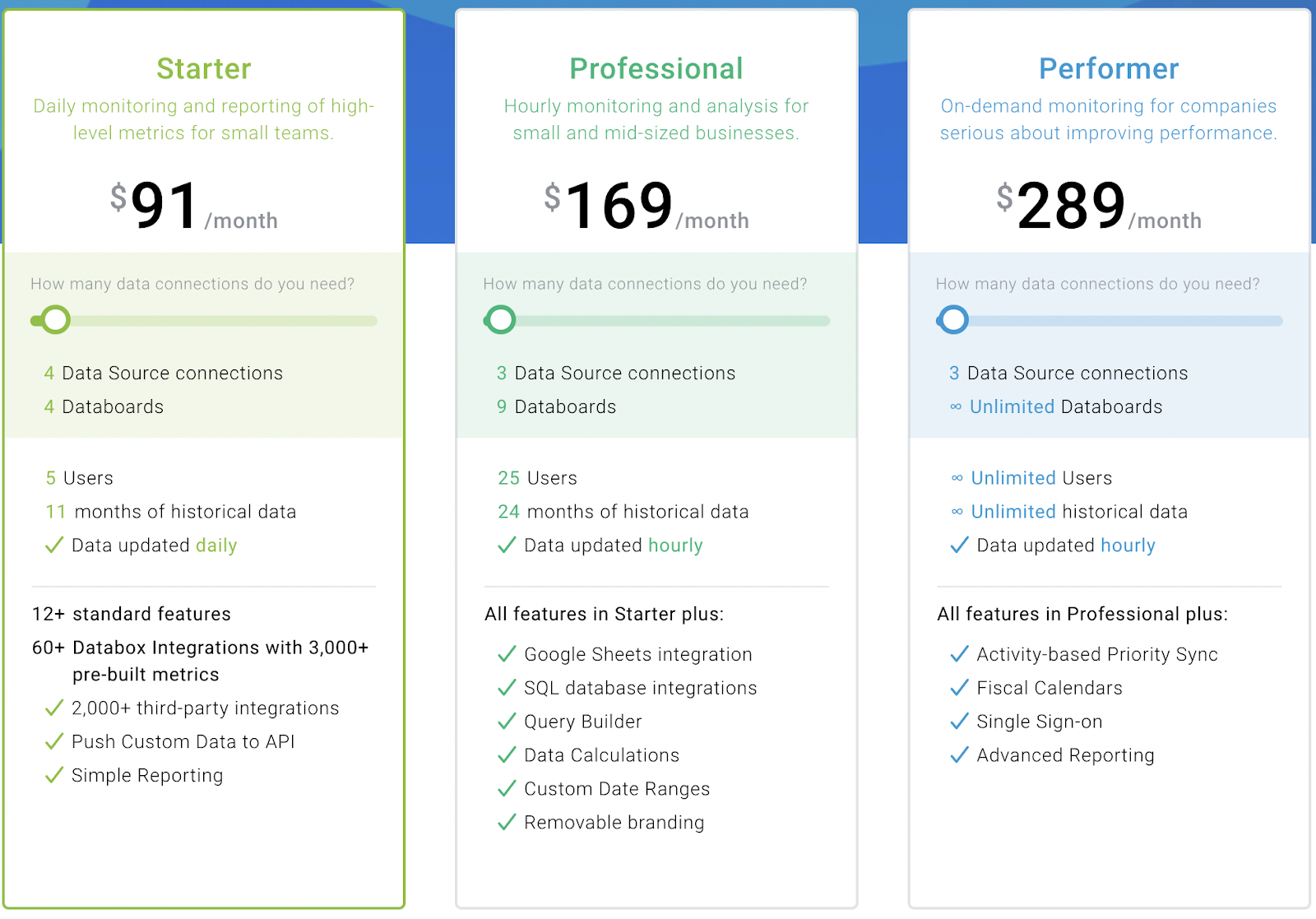Click checkmark beside Single Sign-on
The width and height of the screenshot is (1316, 919).
[x=959, y=722]
